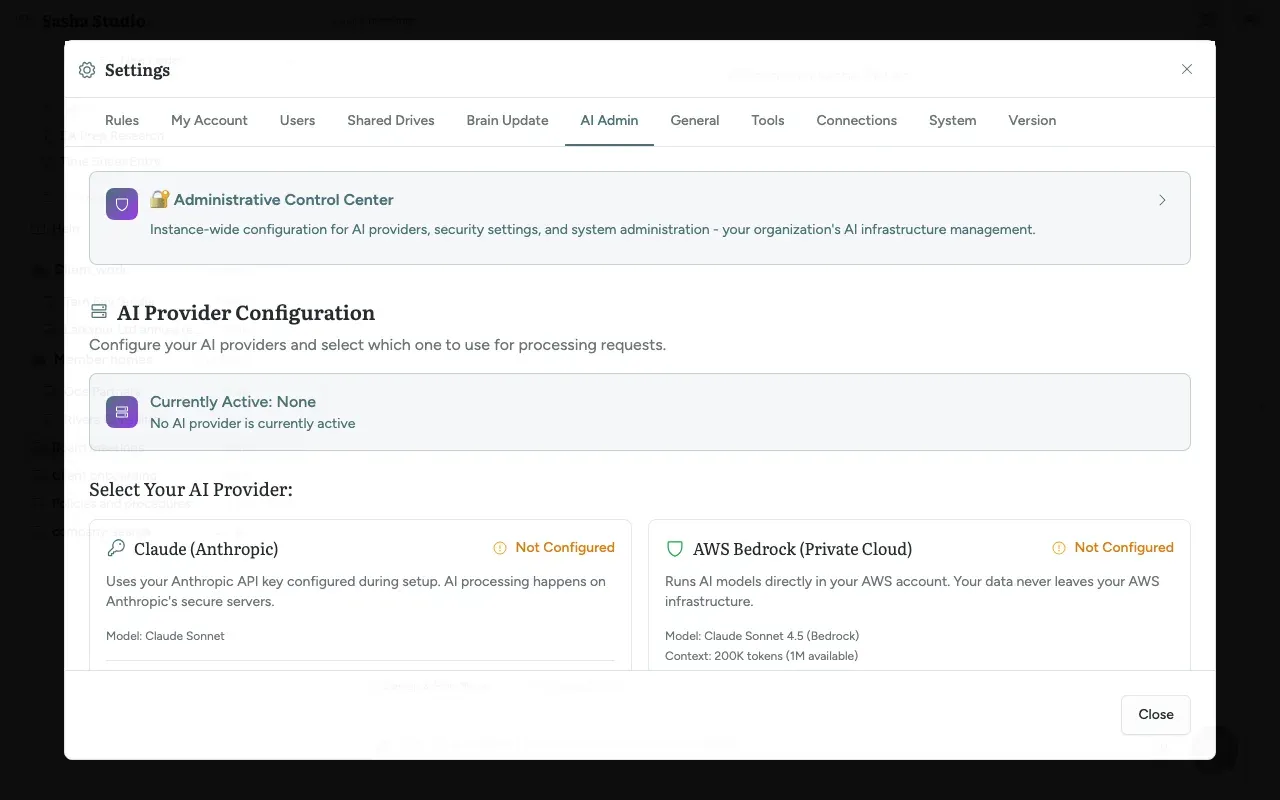Open the Rules tab
Screen dimensions: 1280x800
(122, 120)
